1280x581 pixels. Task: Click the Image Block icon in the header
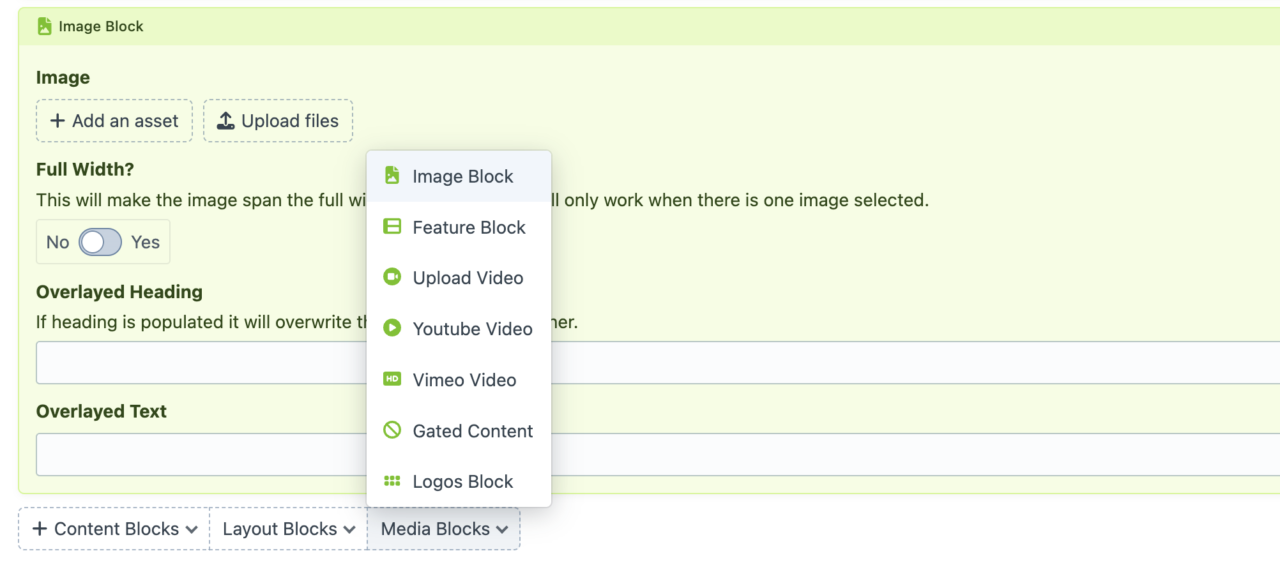click(x=44, y=26)
